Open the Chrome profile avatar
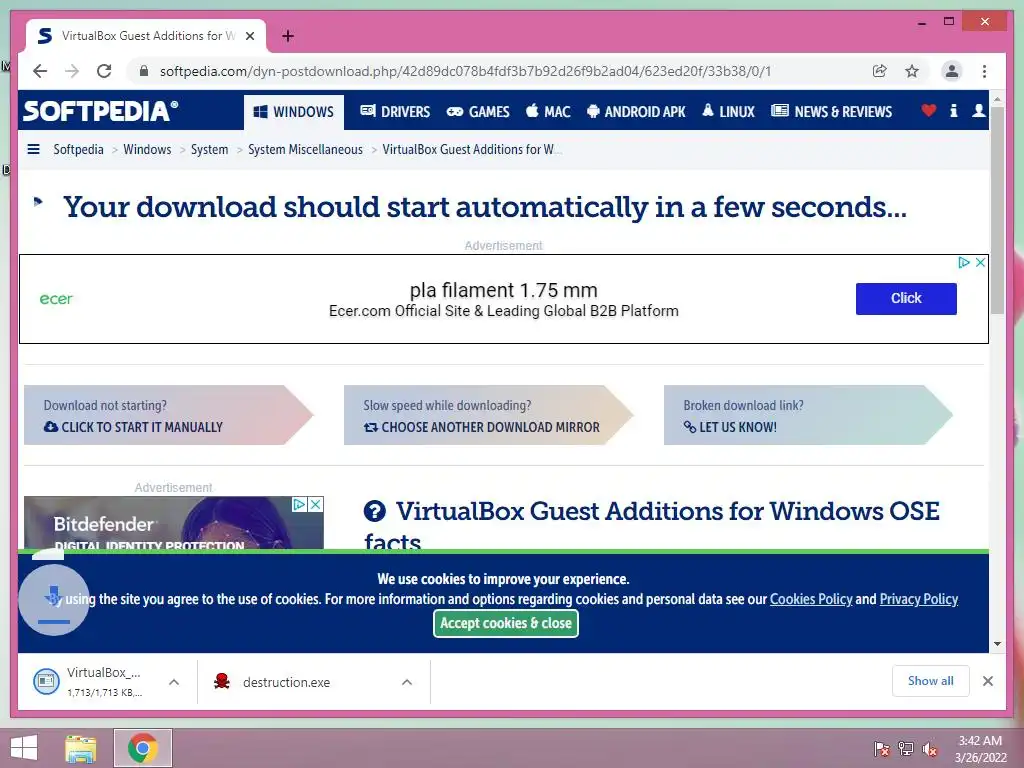The height and width of the screenshot is (768, 1024). (x=952, y=71)
